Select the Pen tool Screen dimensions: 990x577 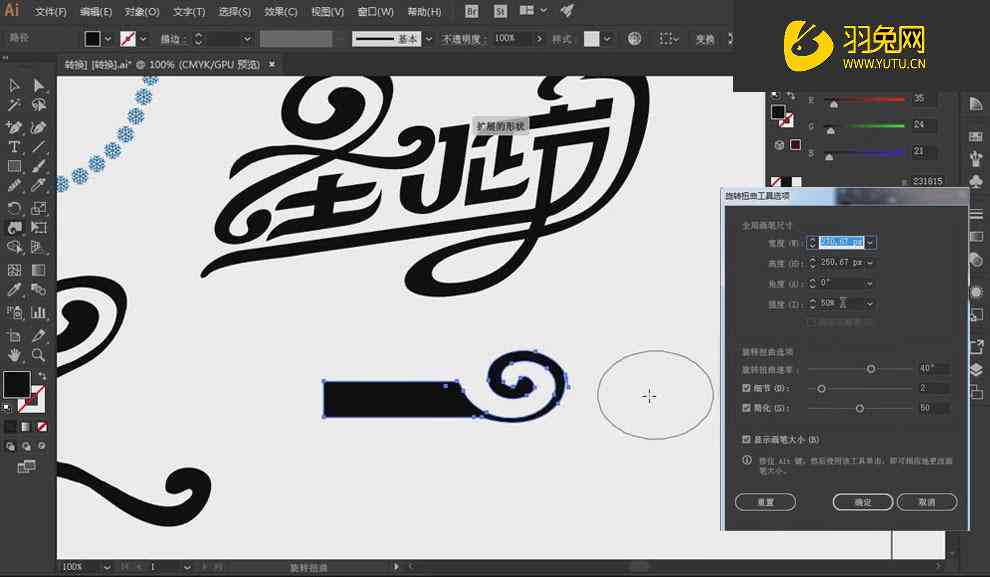pos(14,127)
